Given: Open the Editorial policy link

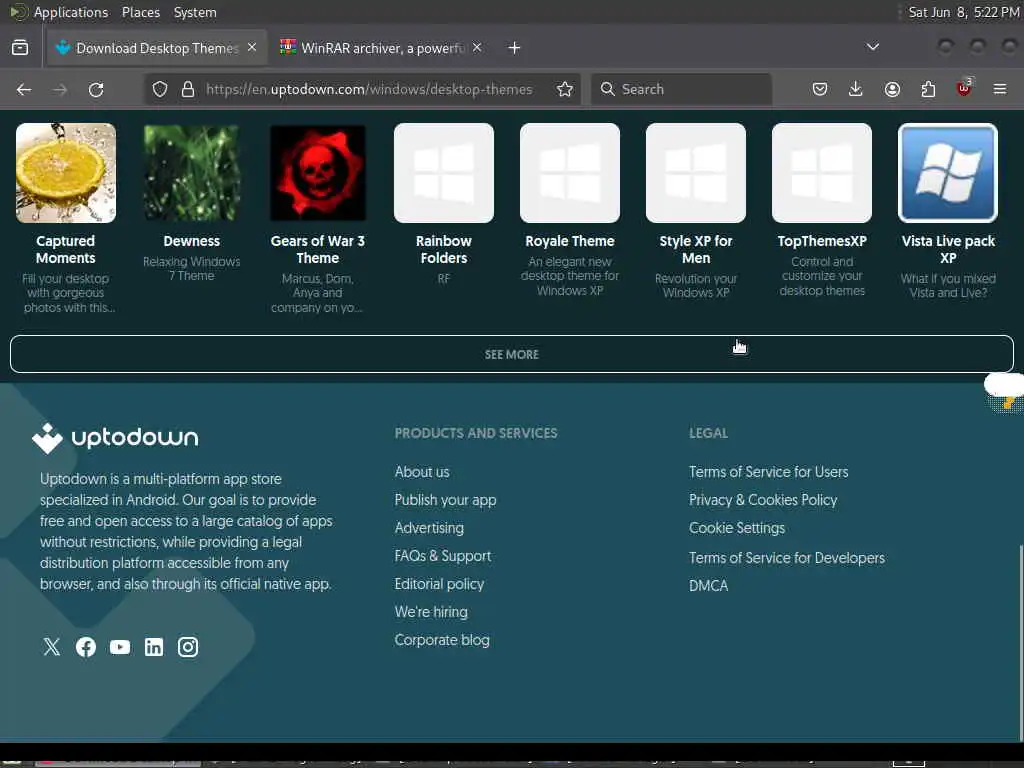Looking at the screenshot, I should pos(440,584).
